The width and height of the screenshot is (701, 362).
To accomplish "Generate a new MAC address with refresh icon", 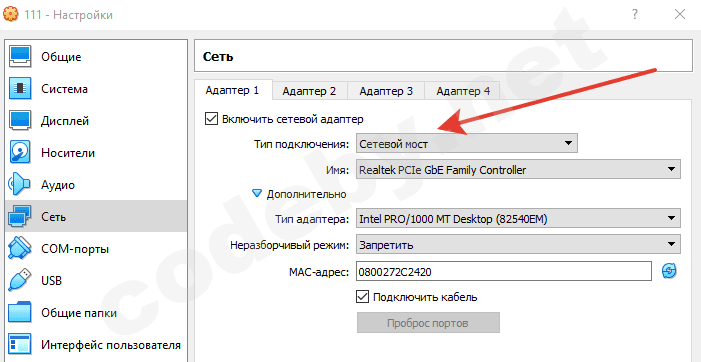I will click(669, 271).
